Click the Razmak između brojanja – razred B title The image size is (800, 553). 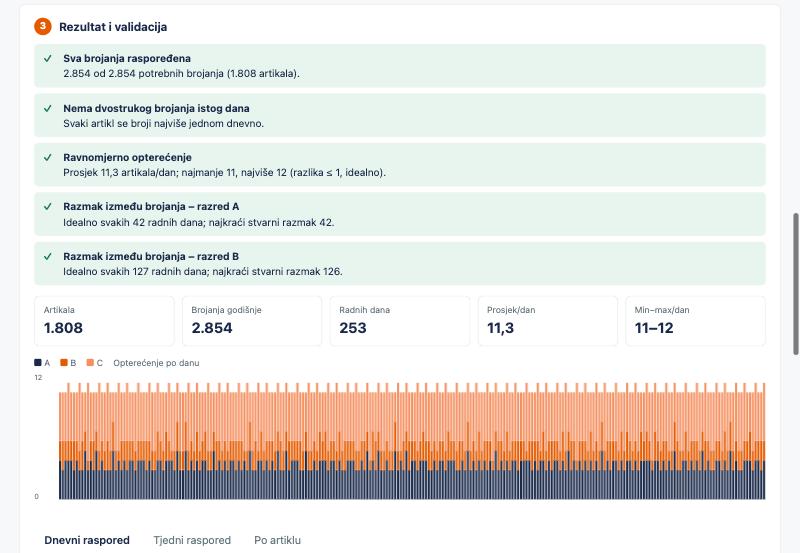151,257
